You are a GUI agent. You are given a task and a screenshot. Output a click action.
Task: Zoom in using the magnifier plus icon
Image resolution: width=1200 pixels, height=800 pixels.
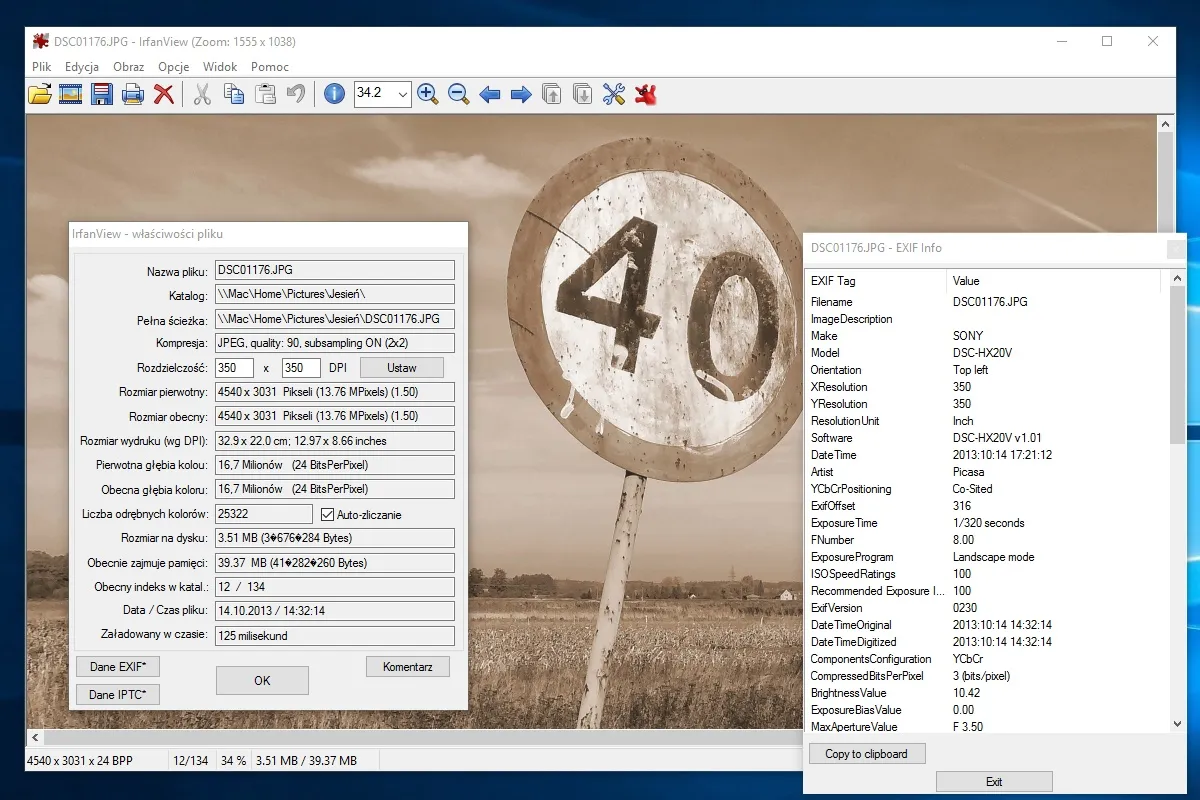click(x=428, y=93)
